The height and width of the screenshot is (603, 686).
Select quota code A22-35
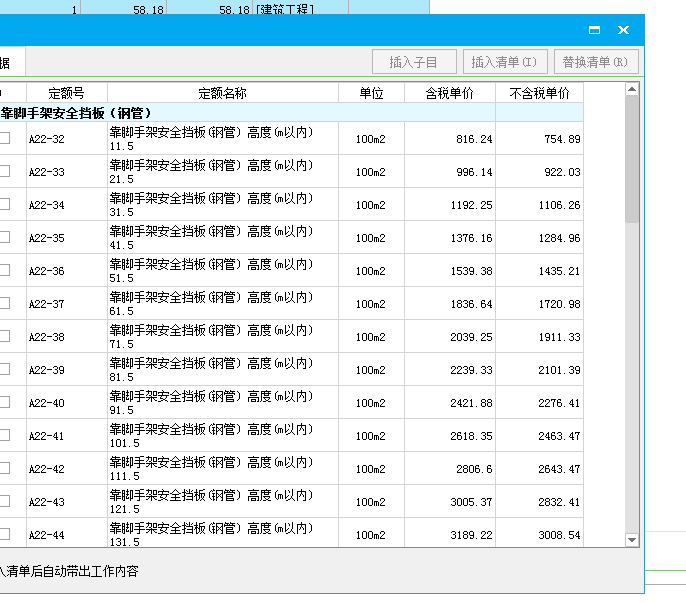(x=47, y=238)
